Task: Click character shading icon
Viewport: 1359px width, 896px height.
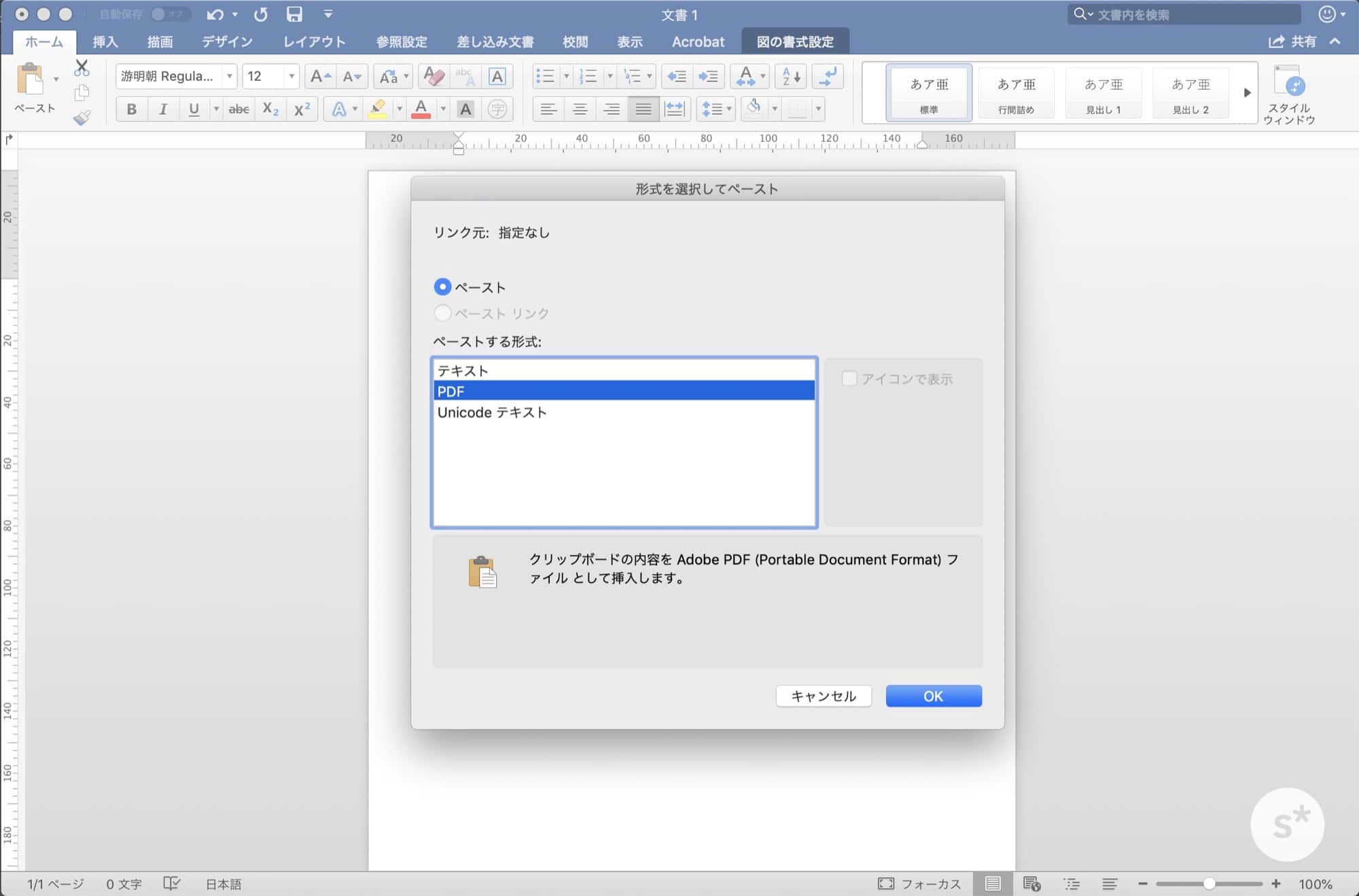Action: [465, 109]
